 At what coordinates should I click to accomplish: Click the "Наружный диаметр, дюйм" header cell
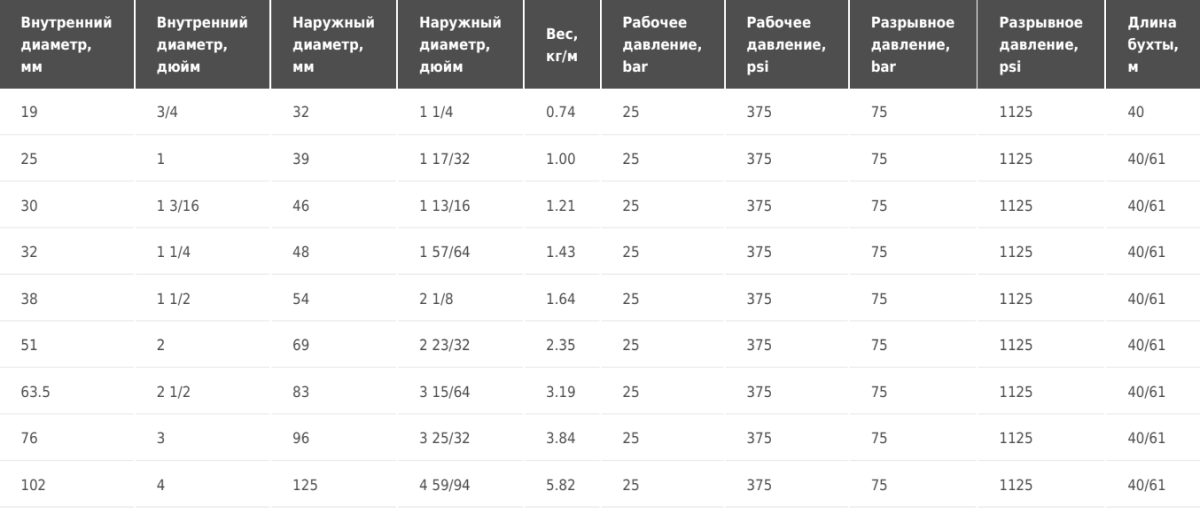[x=461, y=45]
